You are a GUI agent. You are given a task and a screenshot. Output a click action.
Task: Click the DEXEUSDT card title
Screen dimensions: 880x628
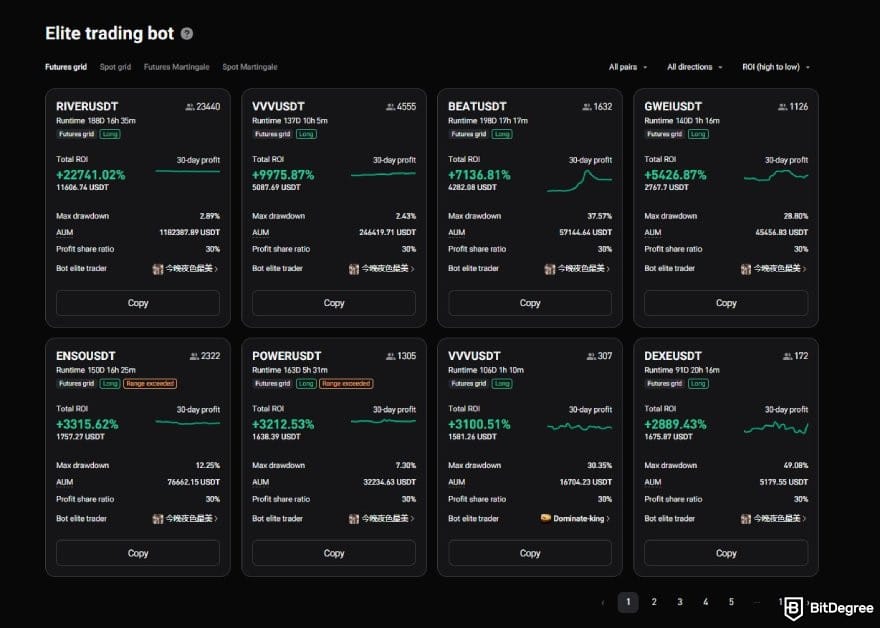click(x=673, y=356)
